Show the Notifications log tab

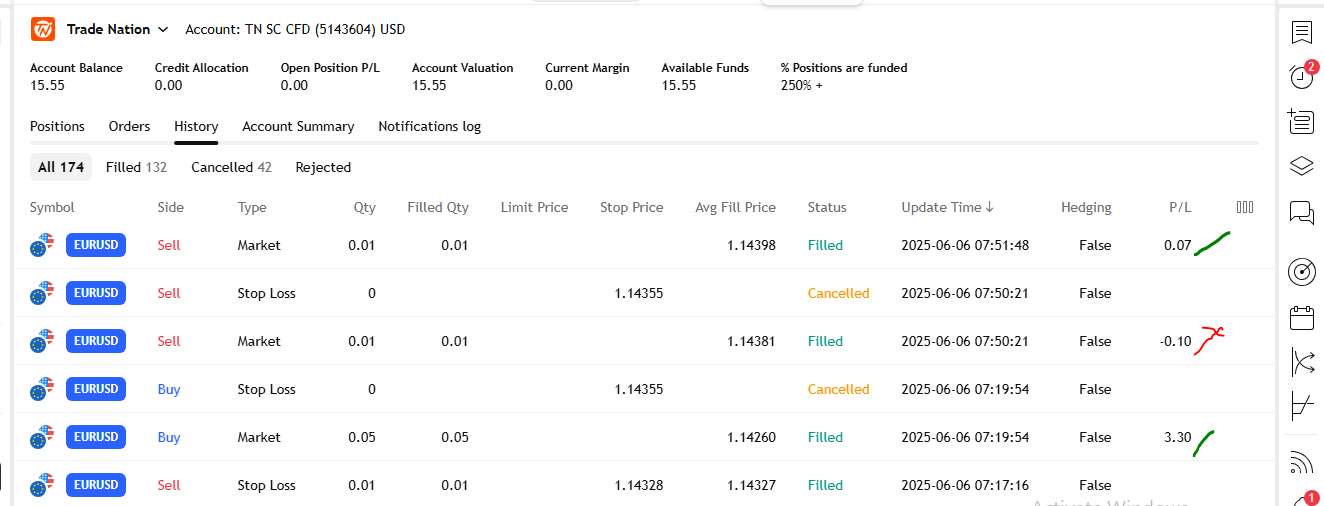point(429,127)
